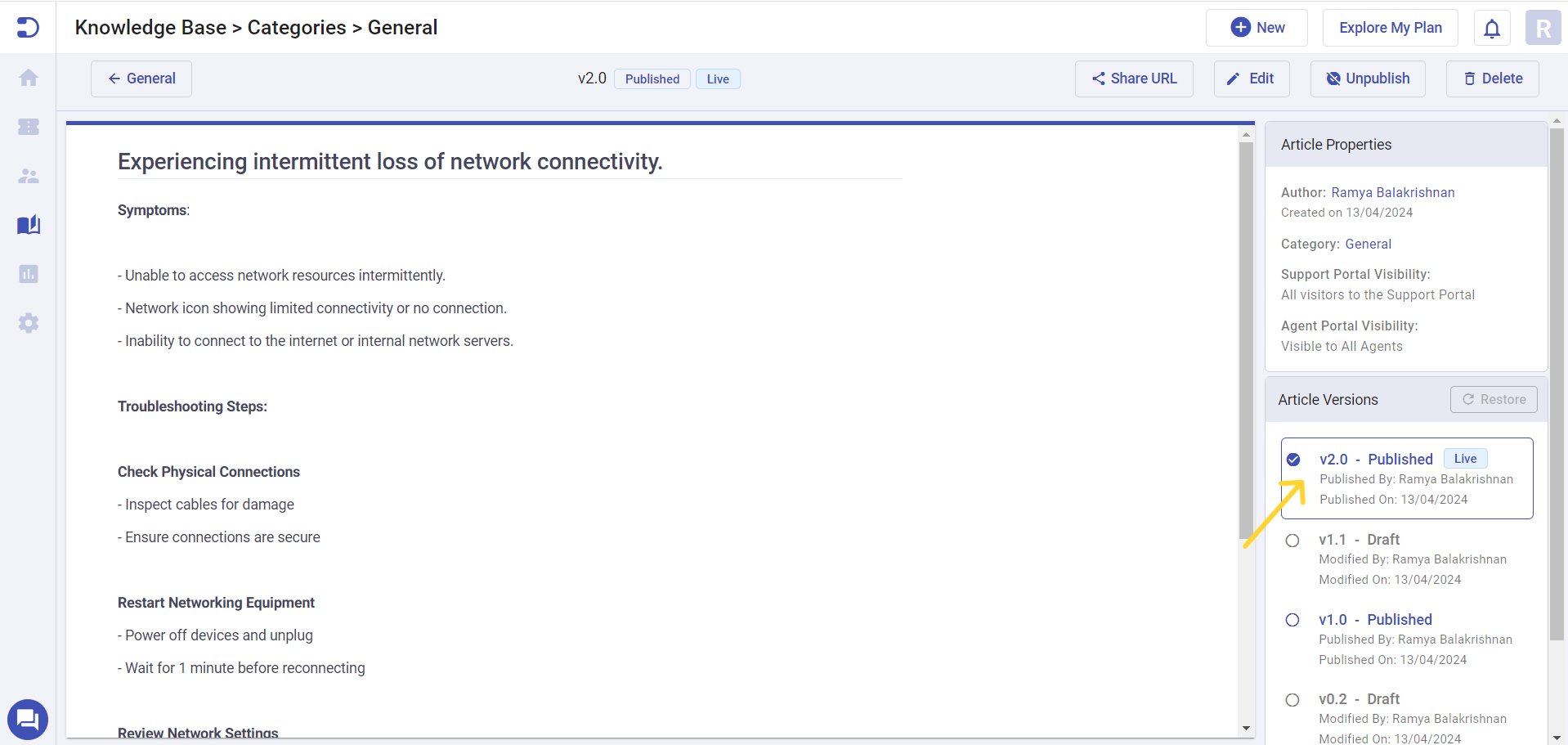
Task: Click the Unpublish button
Action: coord(1367,79)
